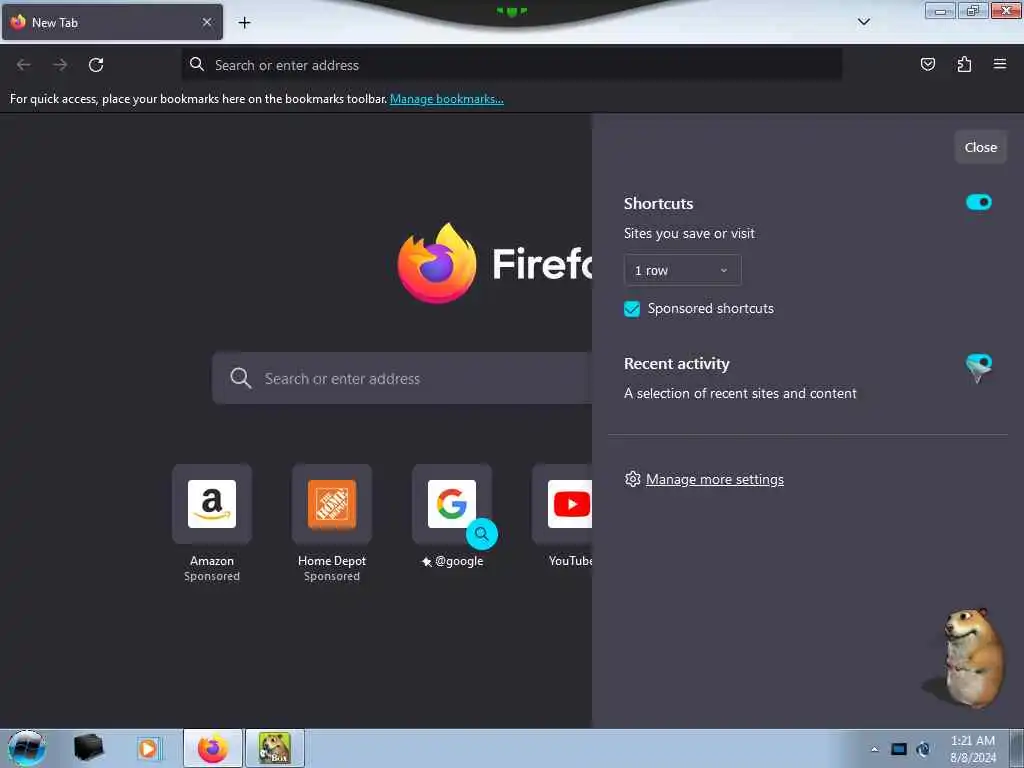Reload the current page
This screenshot has width=1024, height=768.
coord(96,65)
